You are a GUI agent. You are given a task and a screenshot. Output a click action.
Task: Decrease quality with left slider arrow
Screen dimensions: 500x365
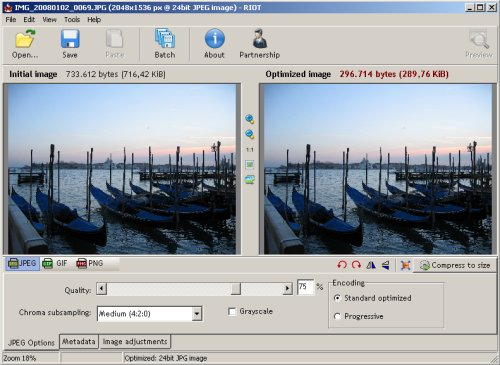[102, 289]
